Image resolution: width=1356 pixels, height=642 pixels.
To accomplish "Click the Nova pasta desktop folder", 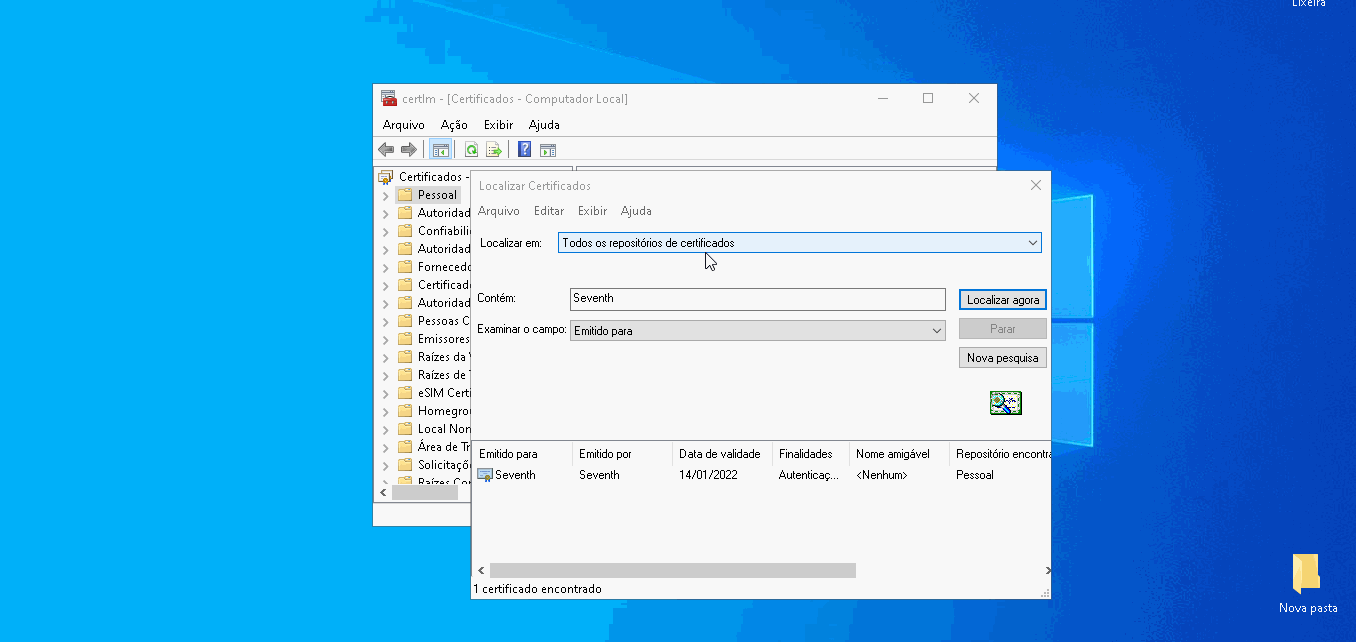I will 1307,574.
